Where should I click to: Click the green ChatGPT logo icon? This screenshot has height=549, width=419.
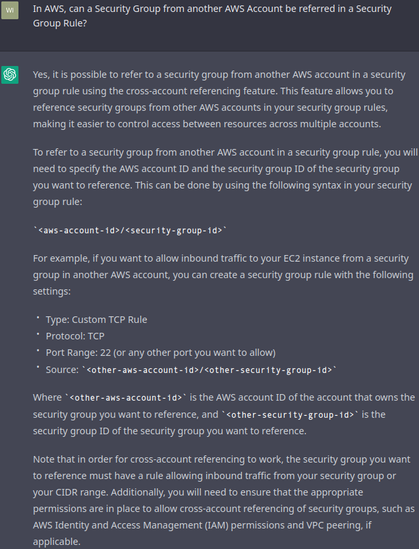point(10,75)
